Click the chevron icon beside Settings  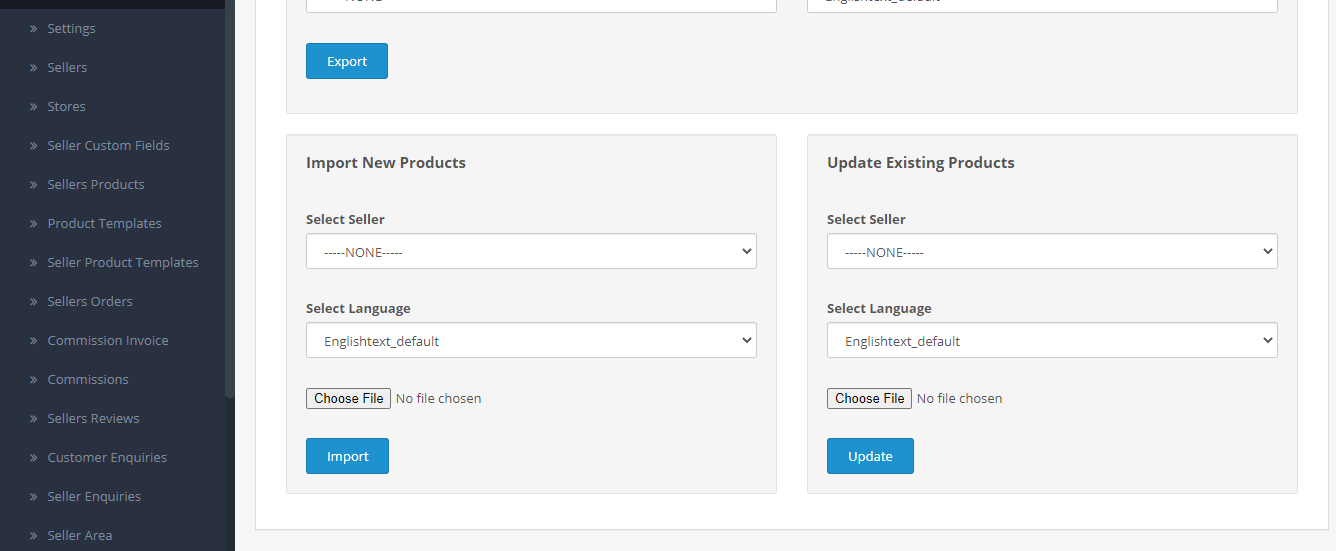coord(33,29)
